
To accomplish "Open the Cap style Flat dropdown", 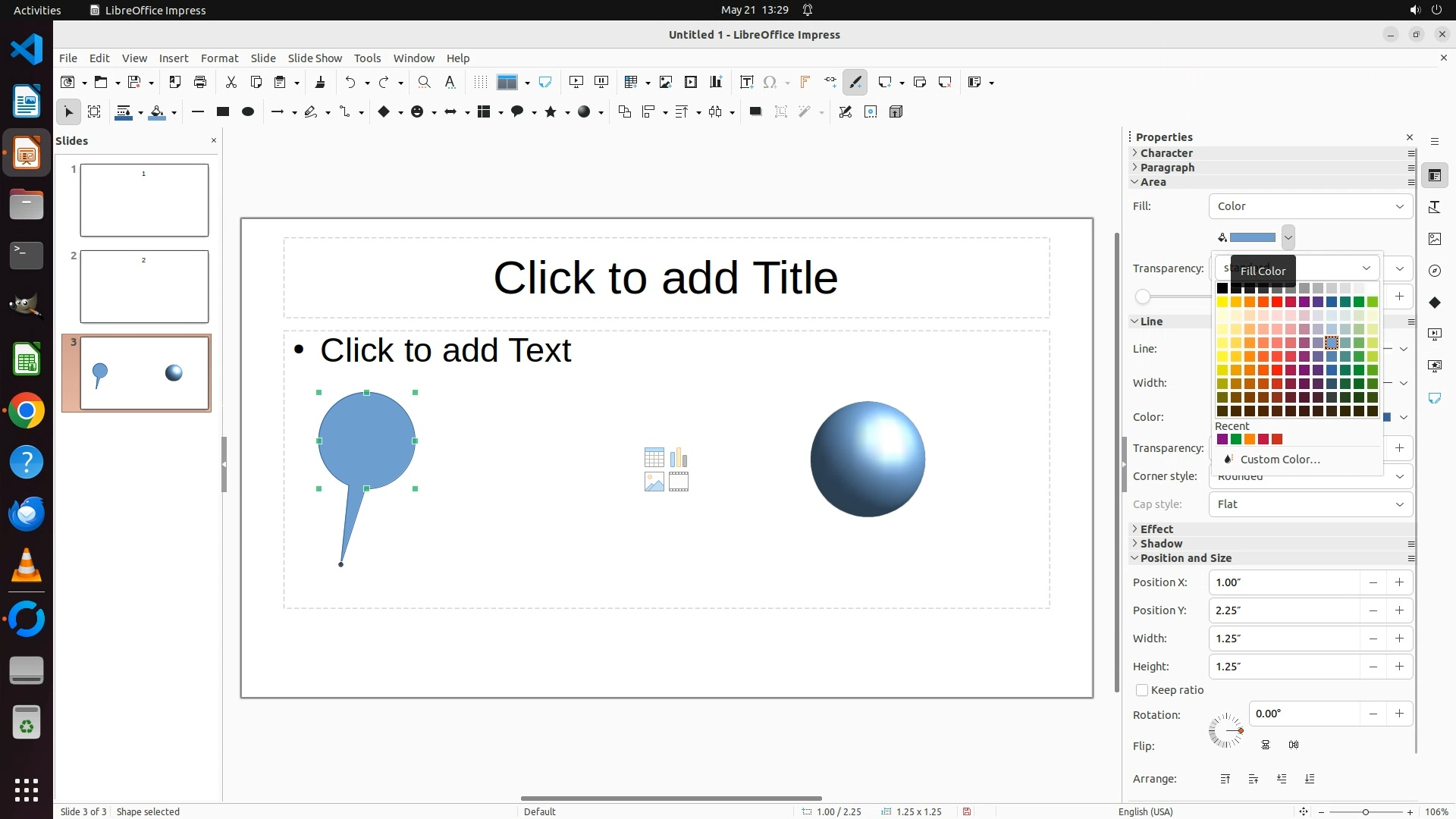I will (x=1310, y=504).
